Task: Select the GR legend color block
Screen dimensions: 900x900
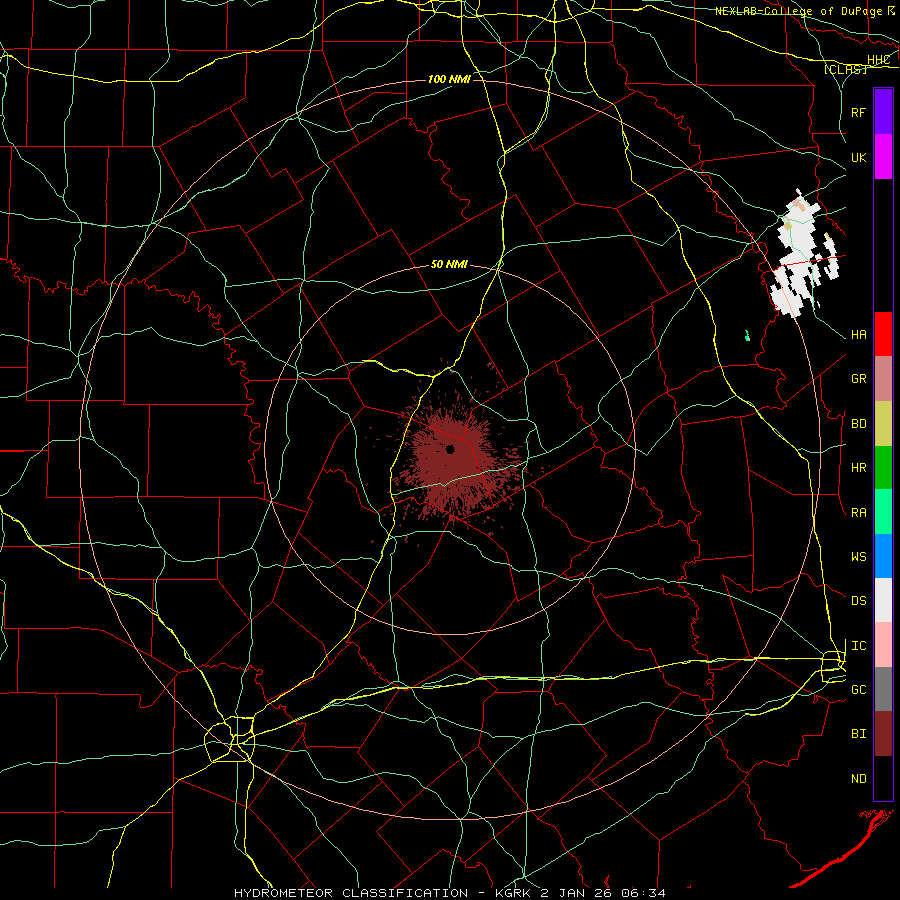Action: click(x=883, y=379)
